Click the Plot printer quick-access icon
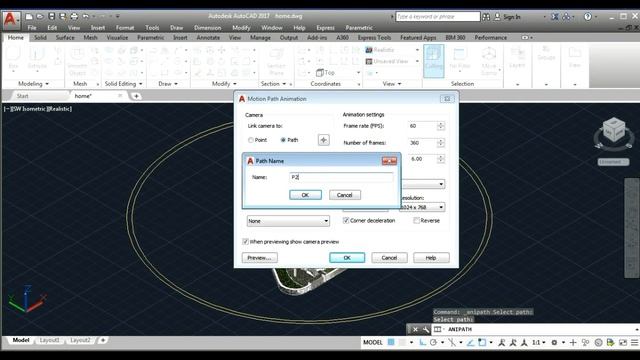Image resolution: width=640 pixels, height=360 pixels. (x=74, y=16)
